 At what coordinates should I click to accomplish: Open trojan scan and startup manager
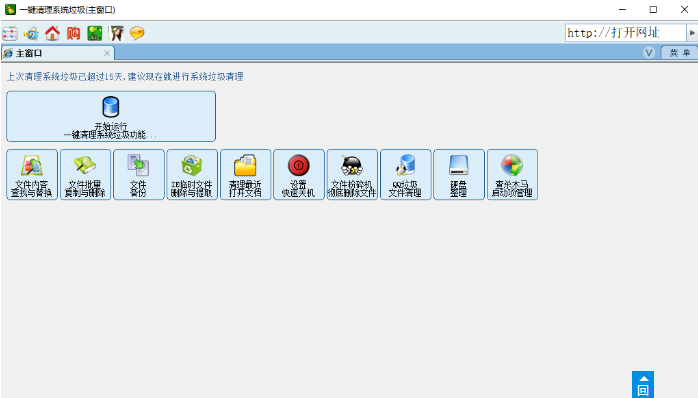pyautogui.click(x=512, y=175)
